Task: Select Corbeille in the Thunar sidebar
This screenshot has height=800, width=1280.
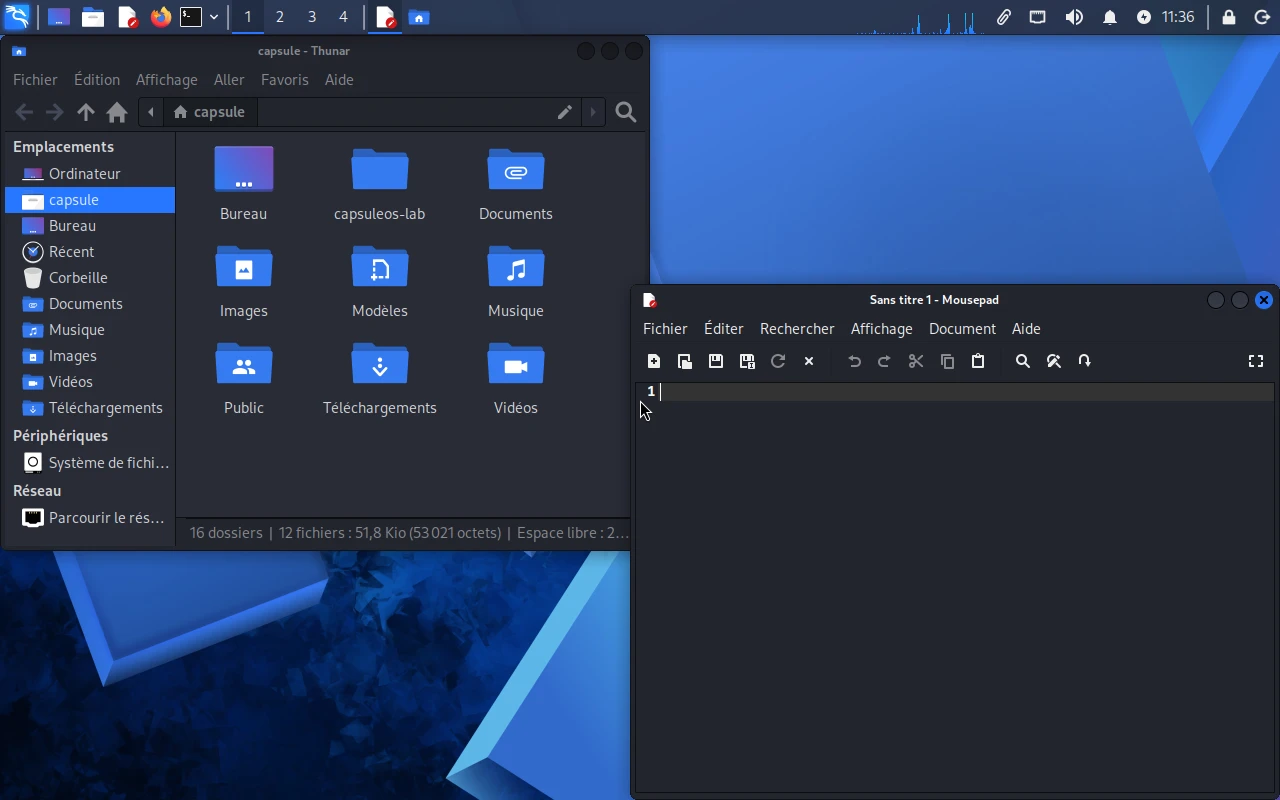Action: pyautogui.click(x=90, y=278)
